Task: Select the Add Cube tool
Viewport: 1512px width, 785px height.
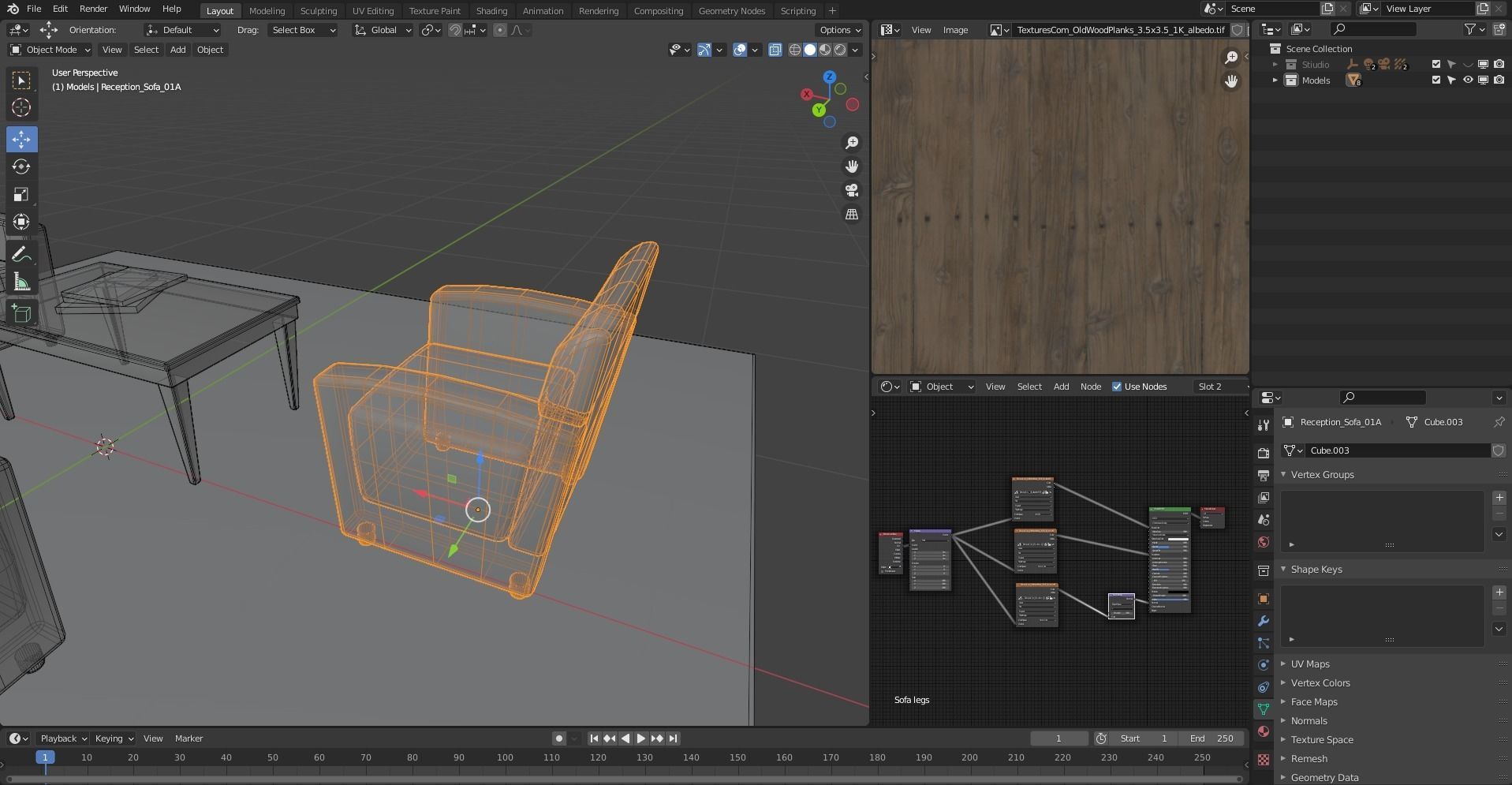Action: 21,313
